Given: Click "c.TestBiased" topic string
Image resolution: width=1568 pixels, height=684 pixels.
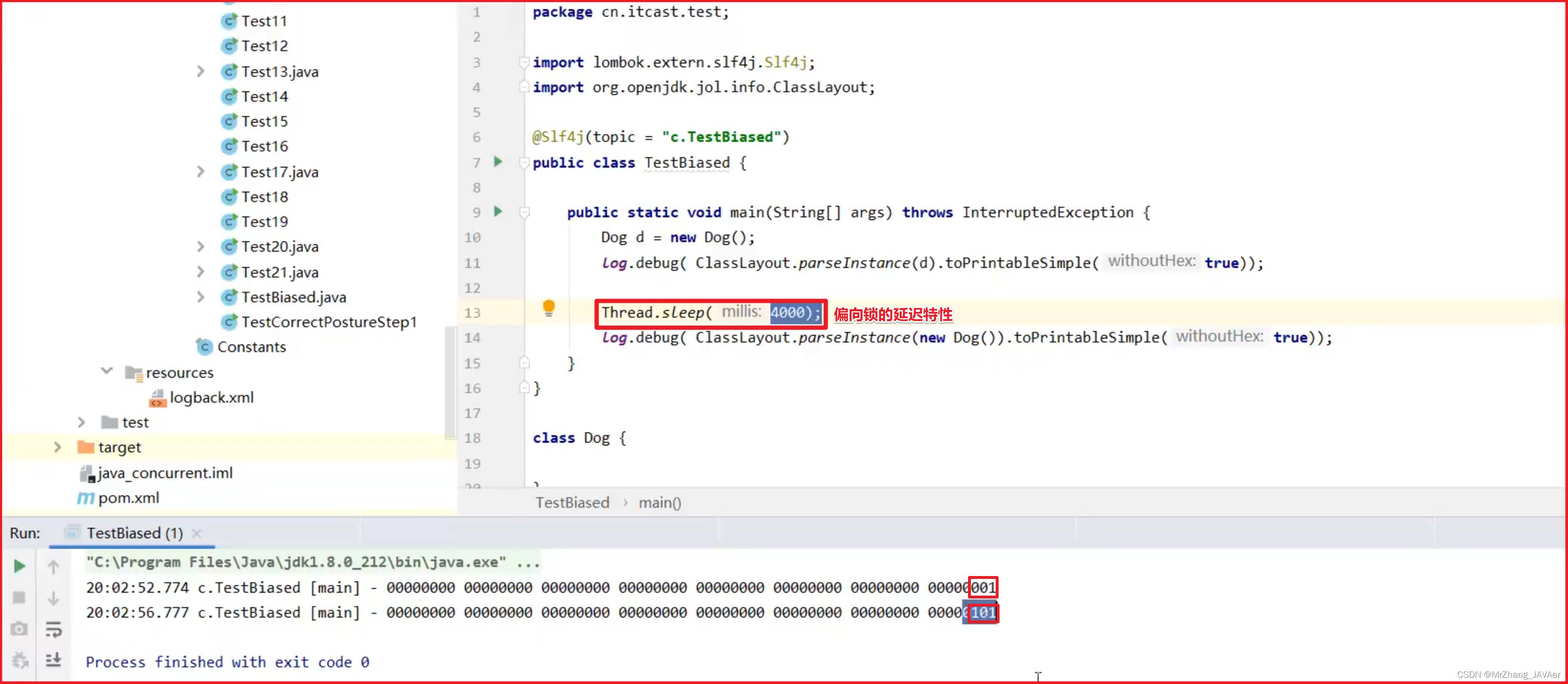Looking at the screenshot, I should point(721,137).
